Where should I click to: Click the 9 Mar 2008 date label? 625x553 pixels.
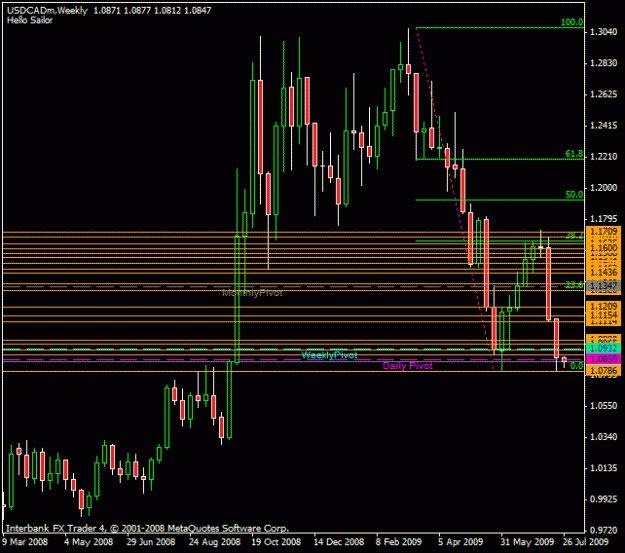pos(25,542)
